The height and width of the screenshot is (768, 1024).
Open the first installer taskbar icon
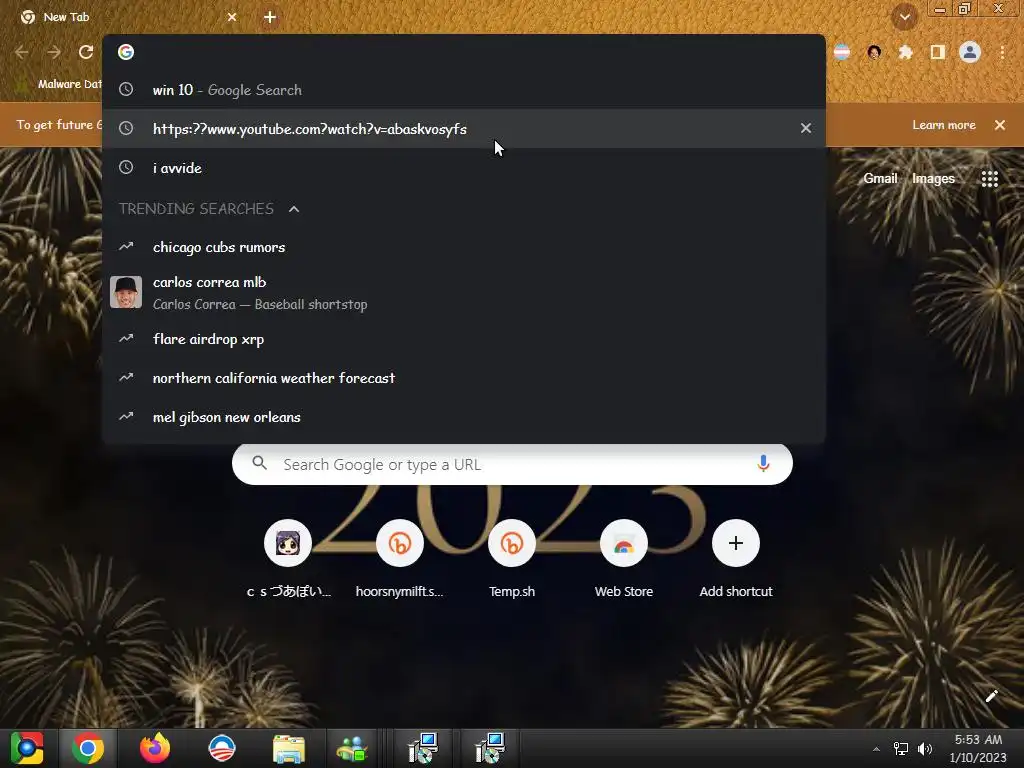pyautogui.click(x=423, y=748)
